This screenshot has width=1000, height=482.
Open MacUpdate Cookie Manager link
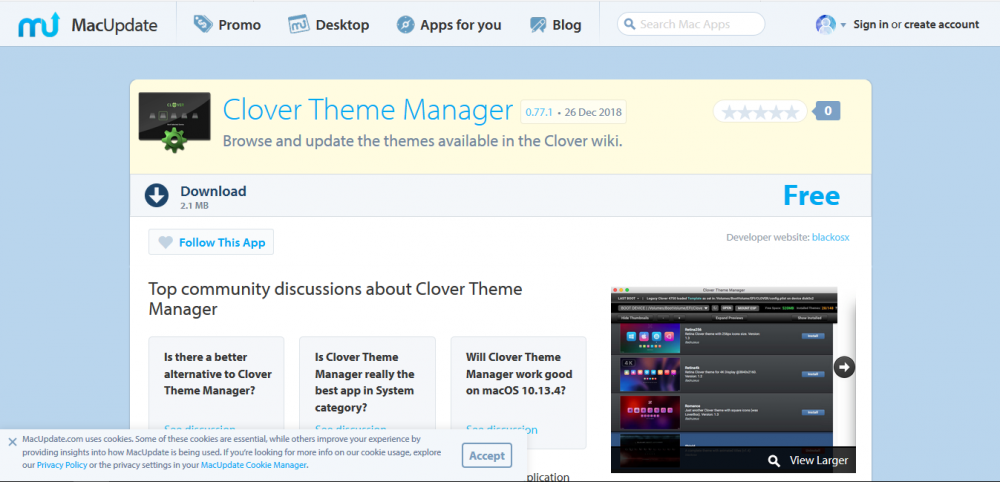254,465
